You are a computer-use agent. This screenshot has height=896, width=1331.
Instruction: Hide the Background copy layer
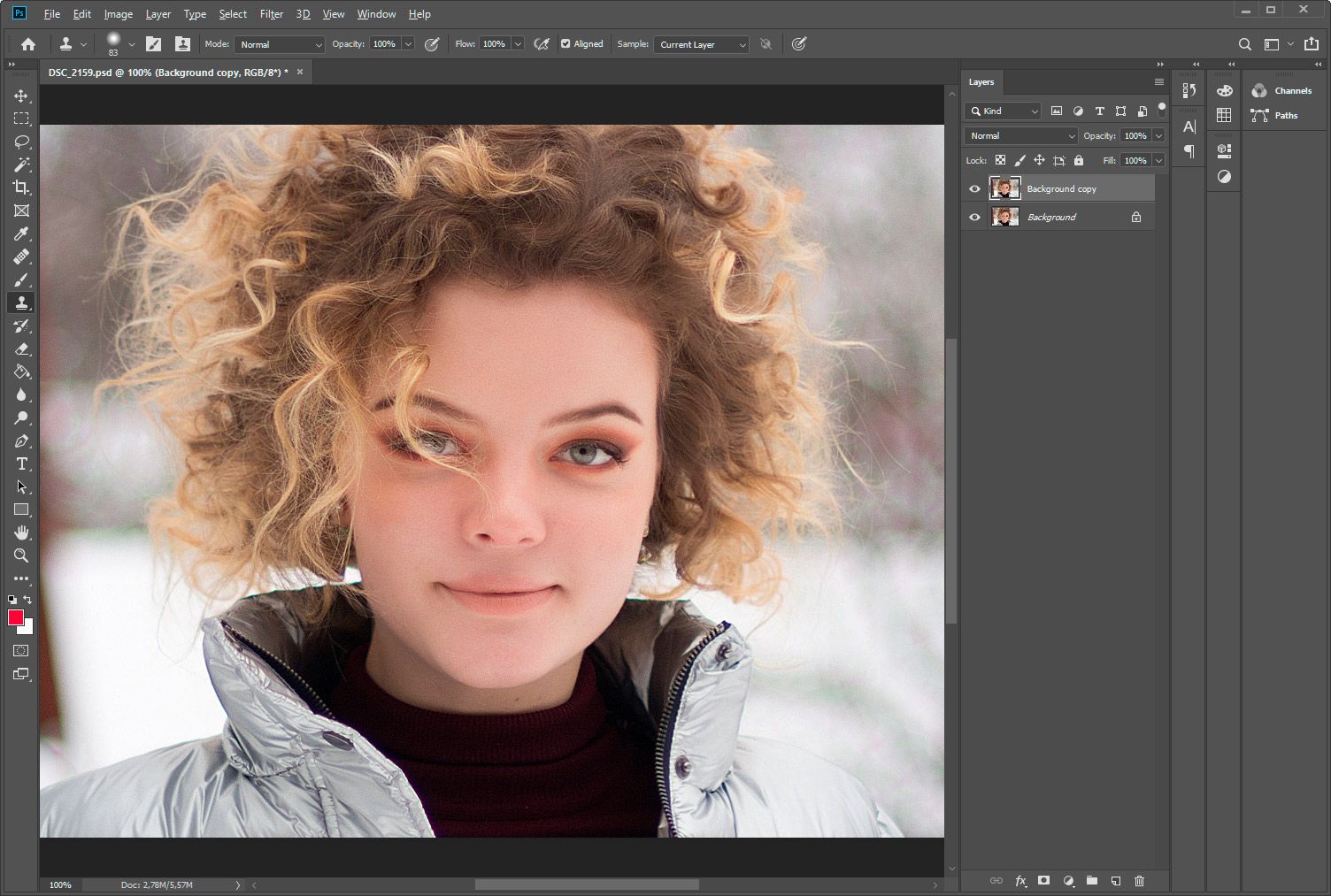point(974,188)
